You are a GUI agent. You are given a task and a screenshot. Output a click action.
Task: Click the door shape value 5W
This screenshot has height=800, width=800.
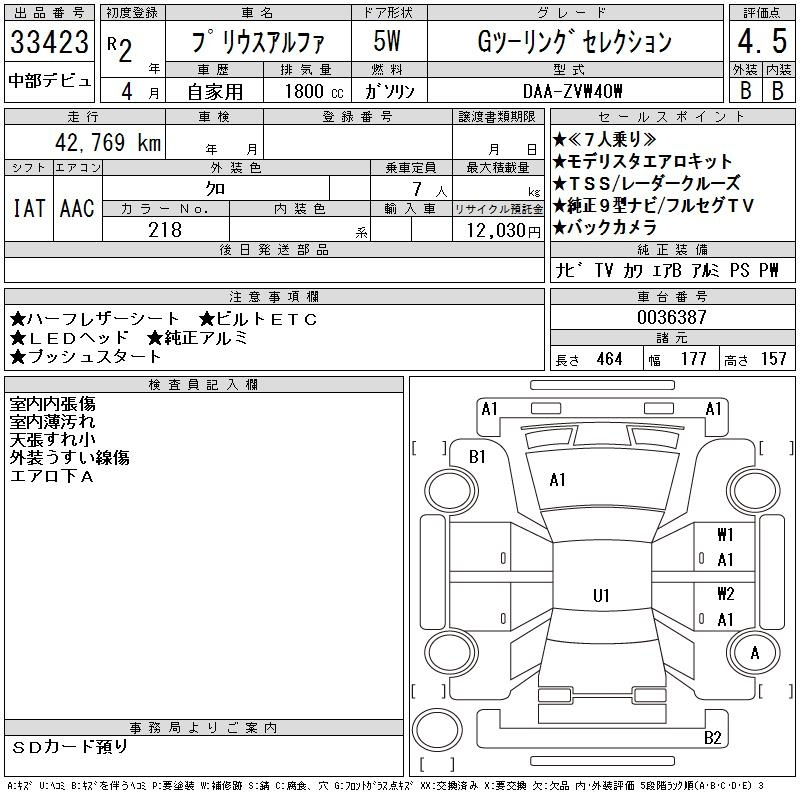pyautogui.click(x=387, y=41)
